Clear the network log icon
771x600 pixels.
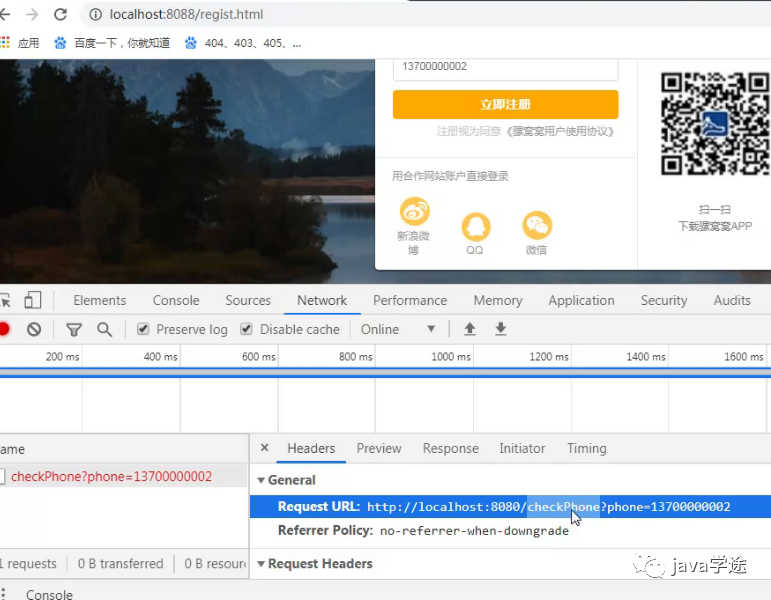tap(34, 329)
